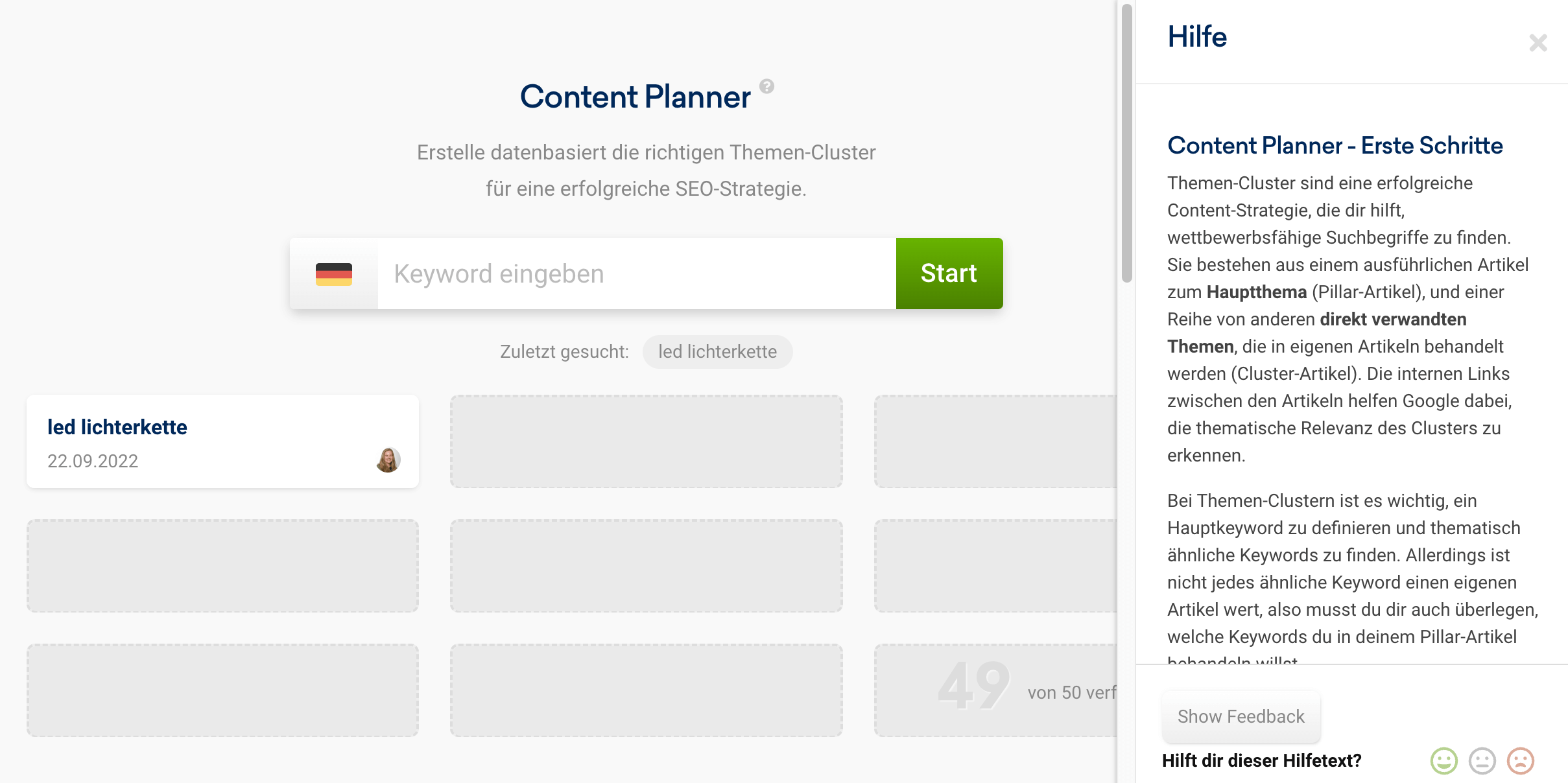This screenshot has width=1568, height=783.
Task: Click the Keyword eingeben input field
Action: click(x=636, y=274)
